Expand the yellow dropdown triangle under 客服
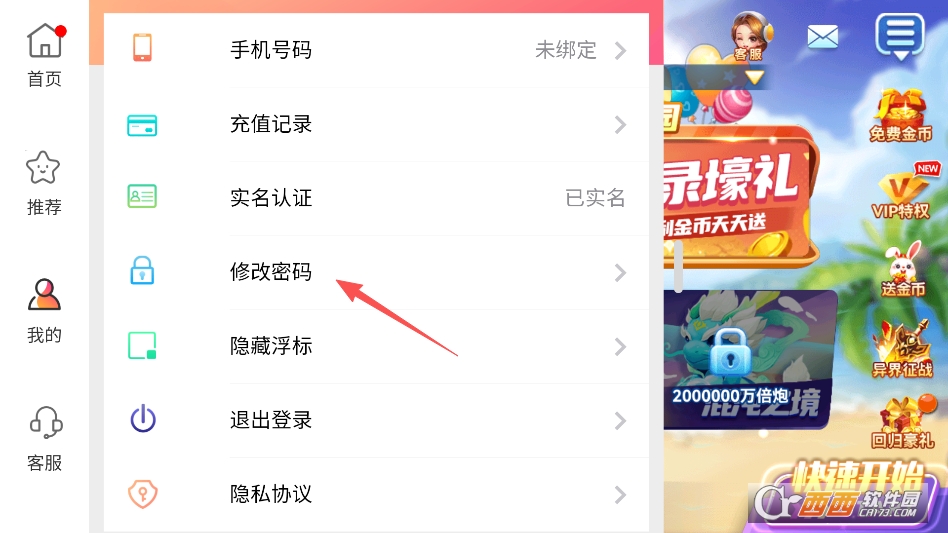This screenshot has height=533, width=948. pyautogui.click(x=754, y=77)
